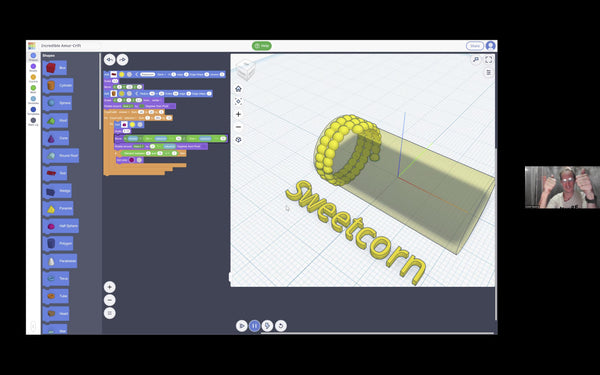Image resolution: width=600 pixels, height=375 pixels.
Task: Undo the last code edit
Action: (109, 60)
